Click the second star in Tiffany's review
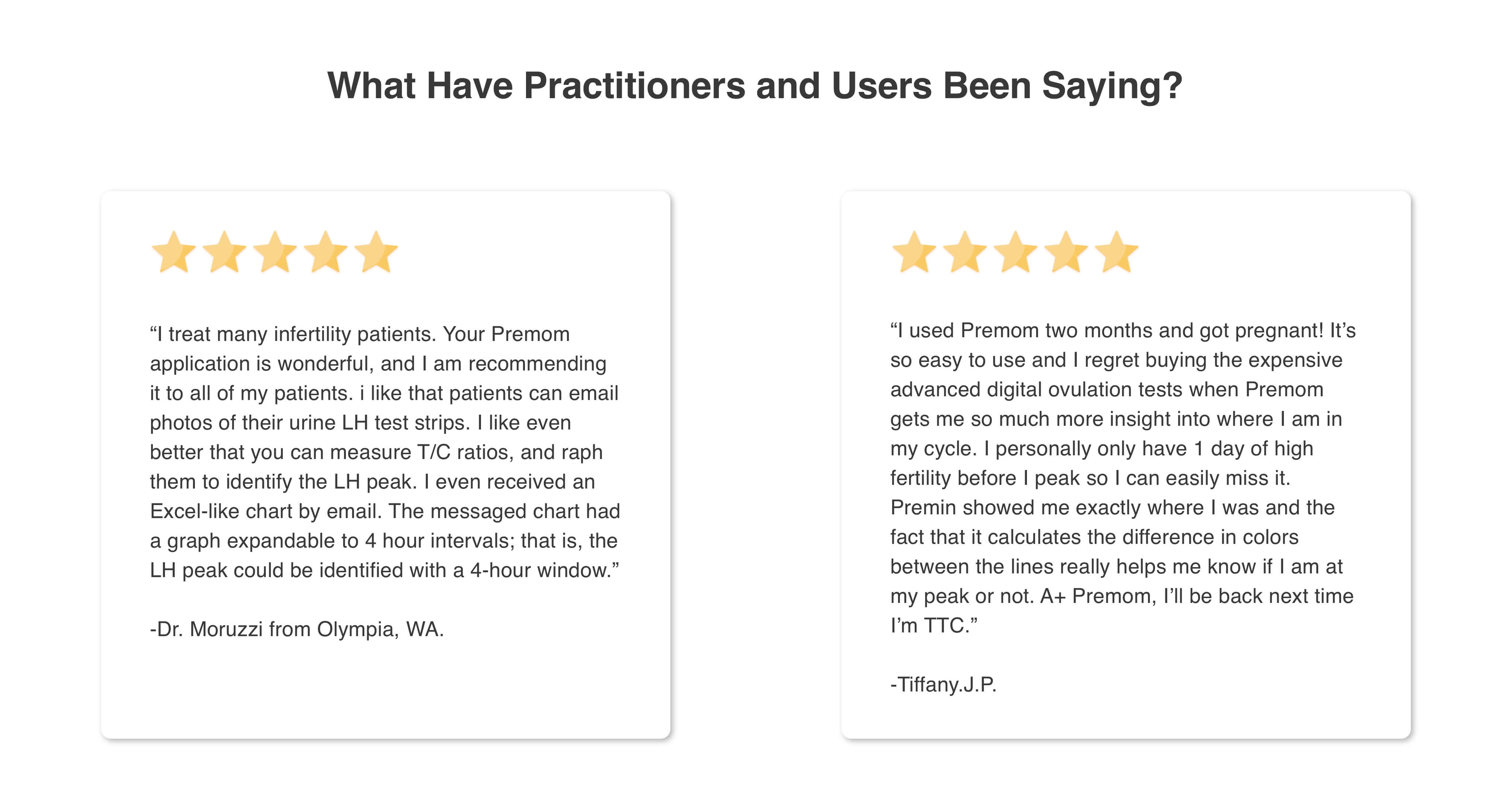The height and width of the screenshot is (797, 1512). [964, 252]
